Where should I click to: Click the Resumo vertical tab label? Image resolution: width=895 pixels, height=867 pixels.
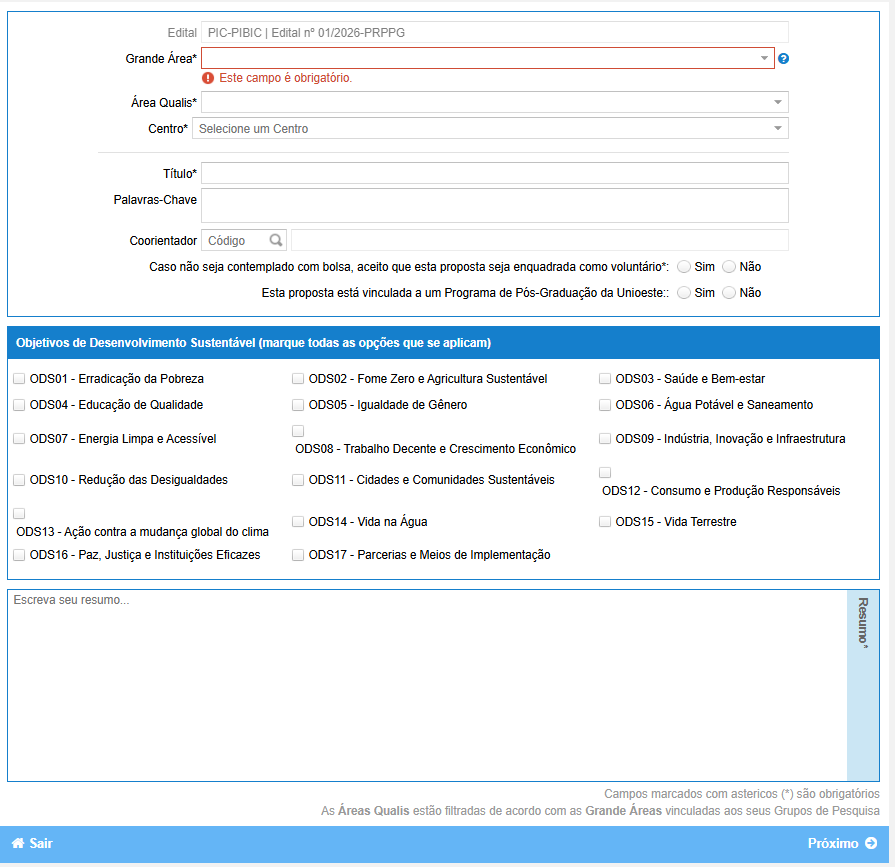(x=863, y=622)
